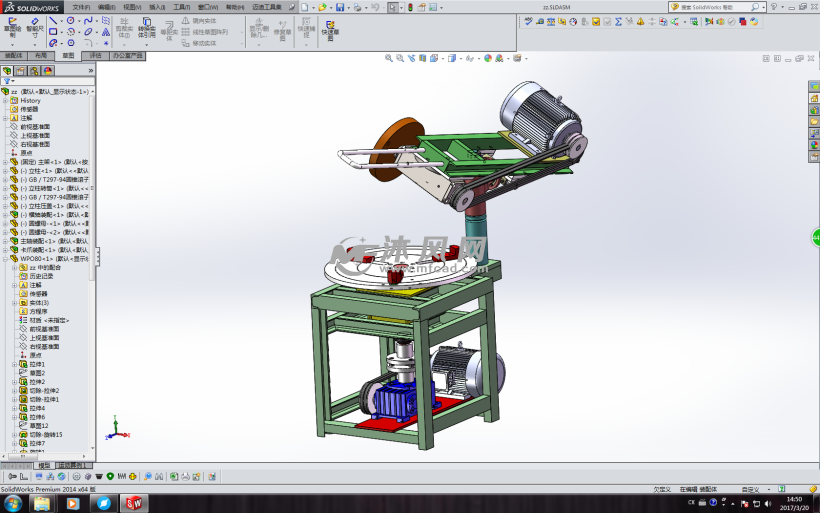
Task: Expand the (-) 立柱<1> component
Action: pyautogui.click(x=5, y=171)
